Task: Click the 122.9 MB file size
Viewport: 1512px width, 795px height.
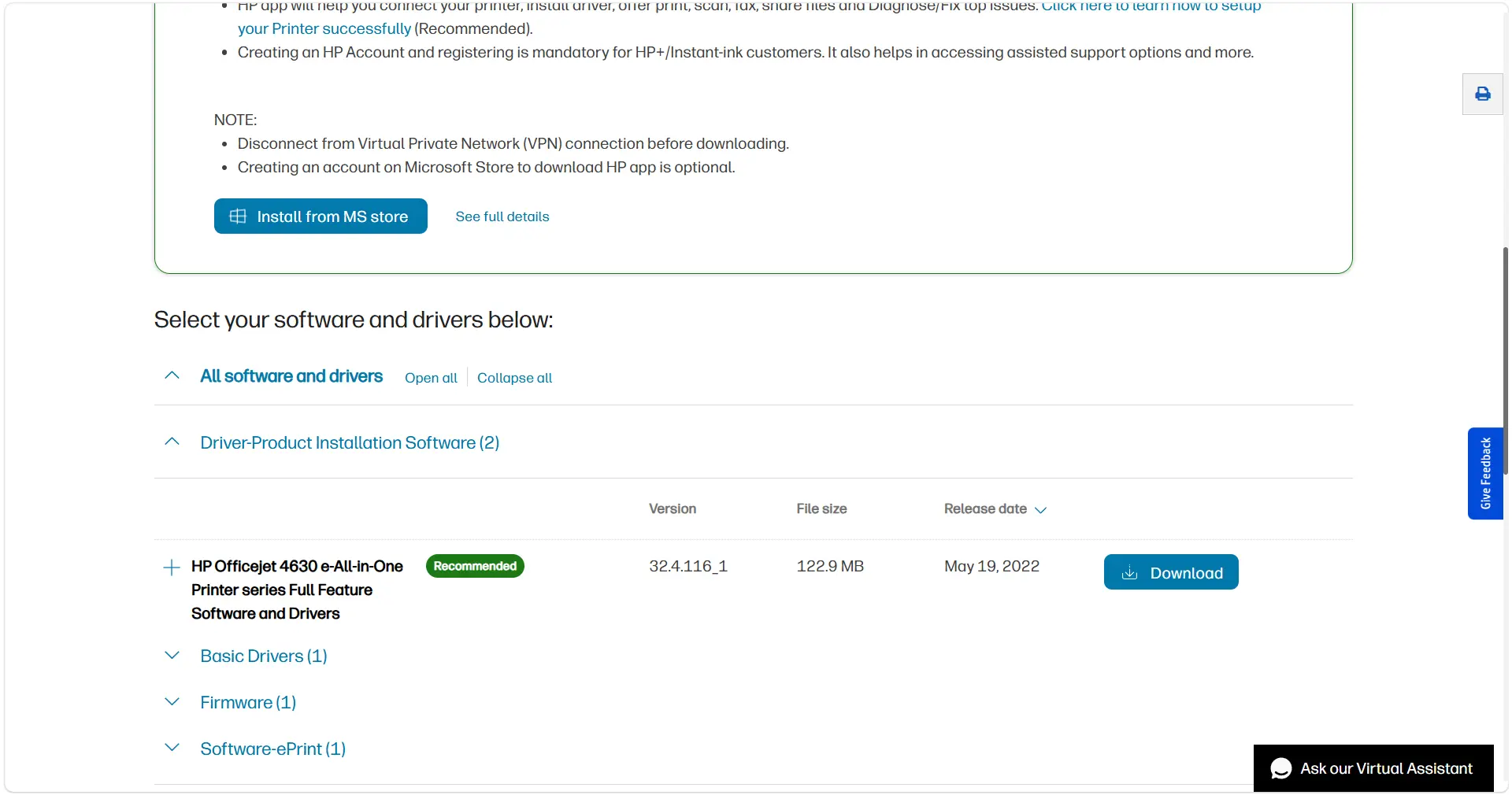Action: (830, 566)
